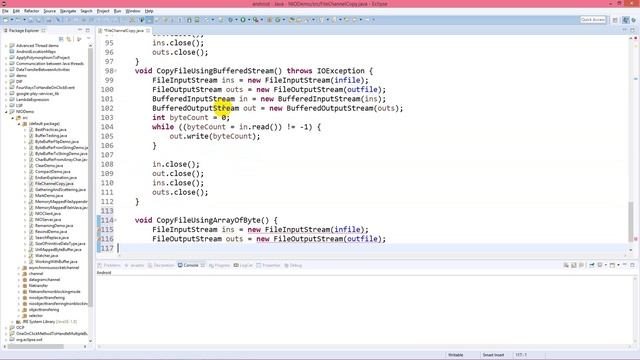Fold the CopyFileUsingBufferedStream method at line 98
640x360 pixels.
tap(116, 71)
